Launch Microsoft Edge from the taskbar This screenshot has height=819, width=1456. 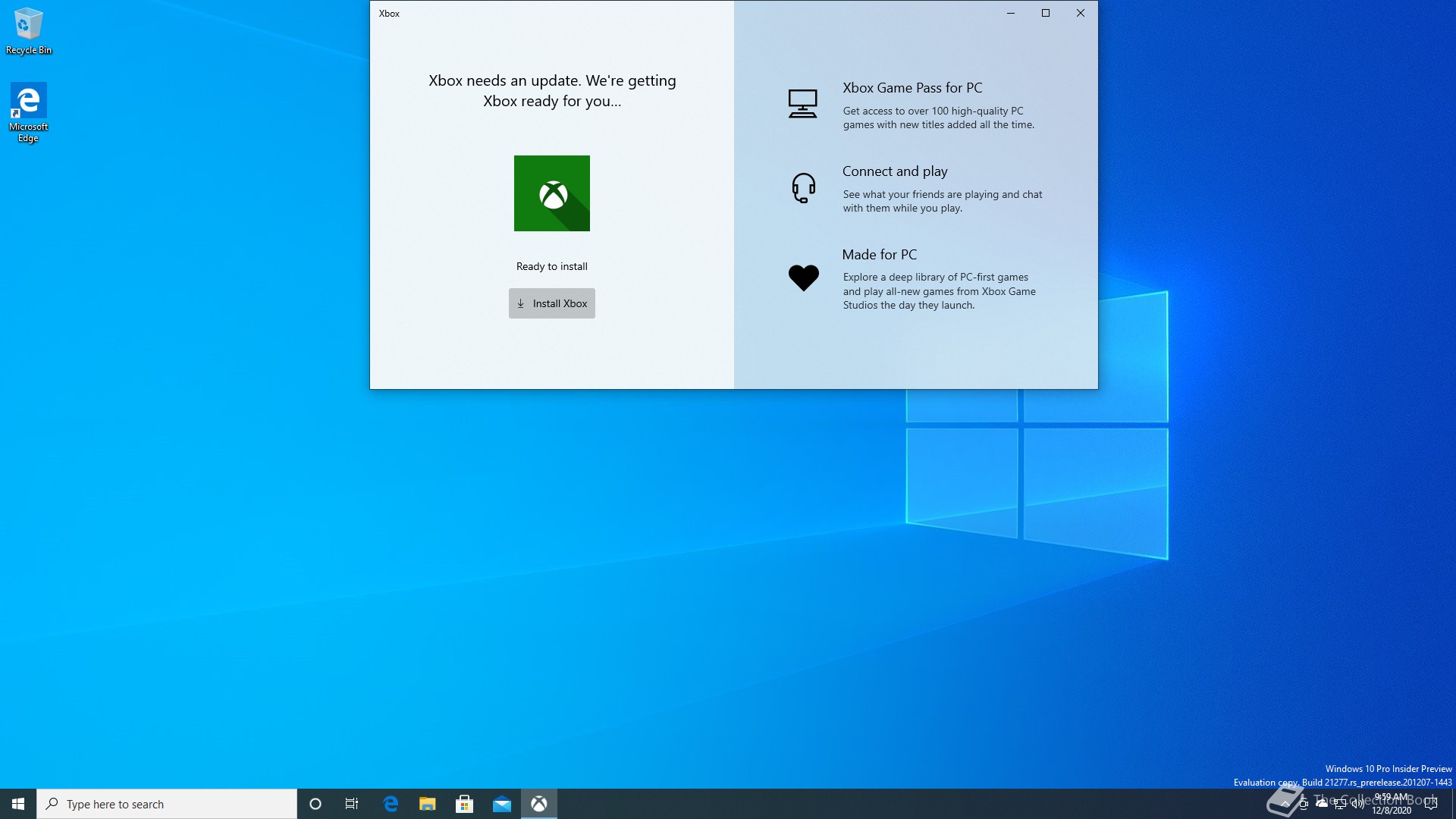tap(391, 804)
